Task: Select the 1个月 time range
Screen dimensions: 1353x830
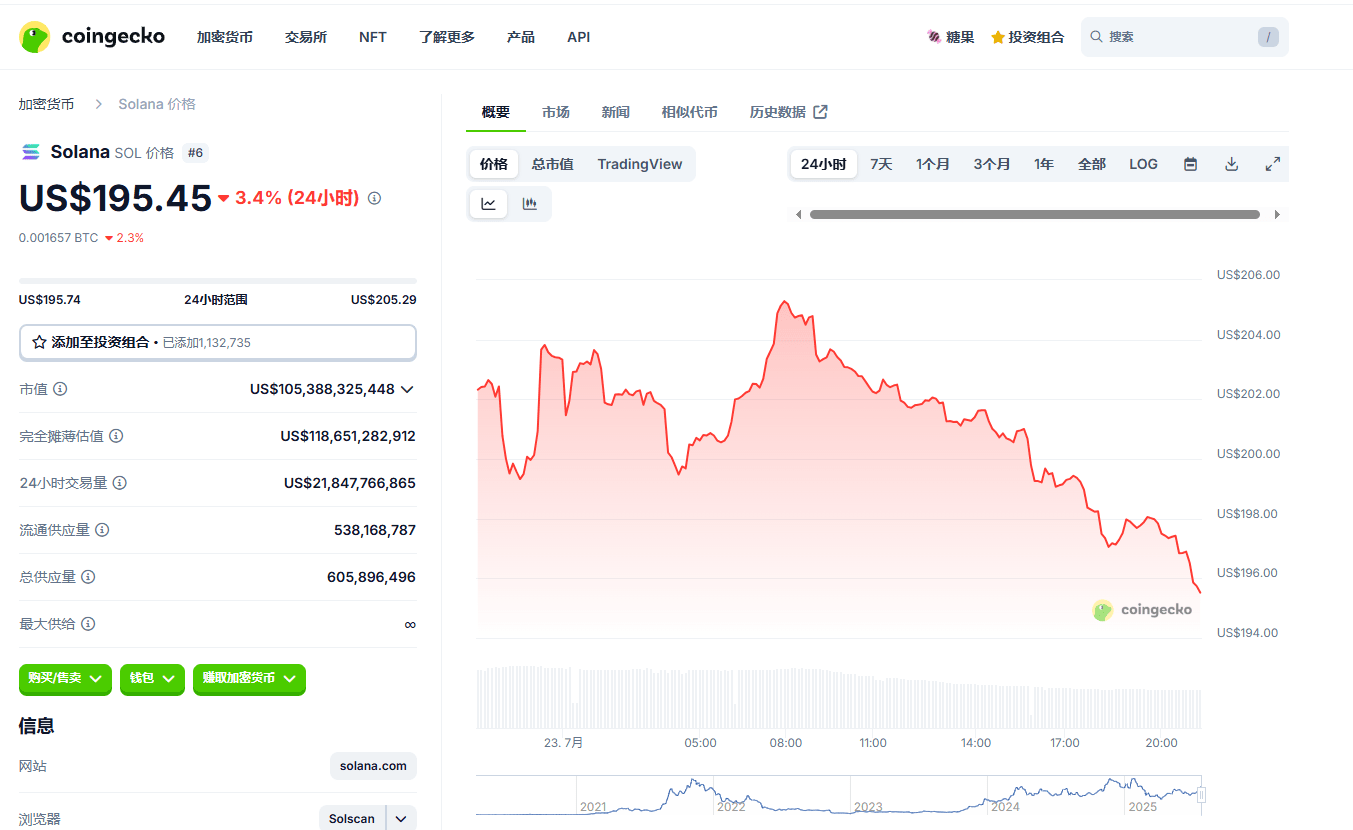Action: coord(933,164)
